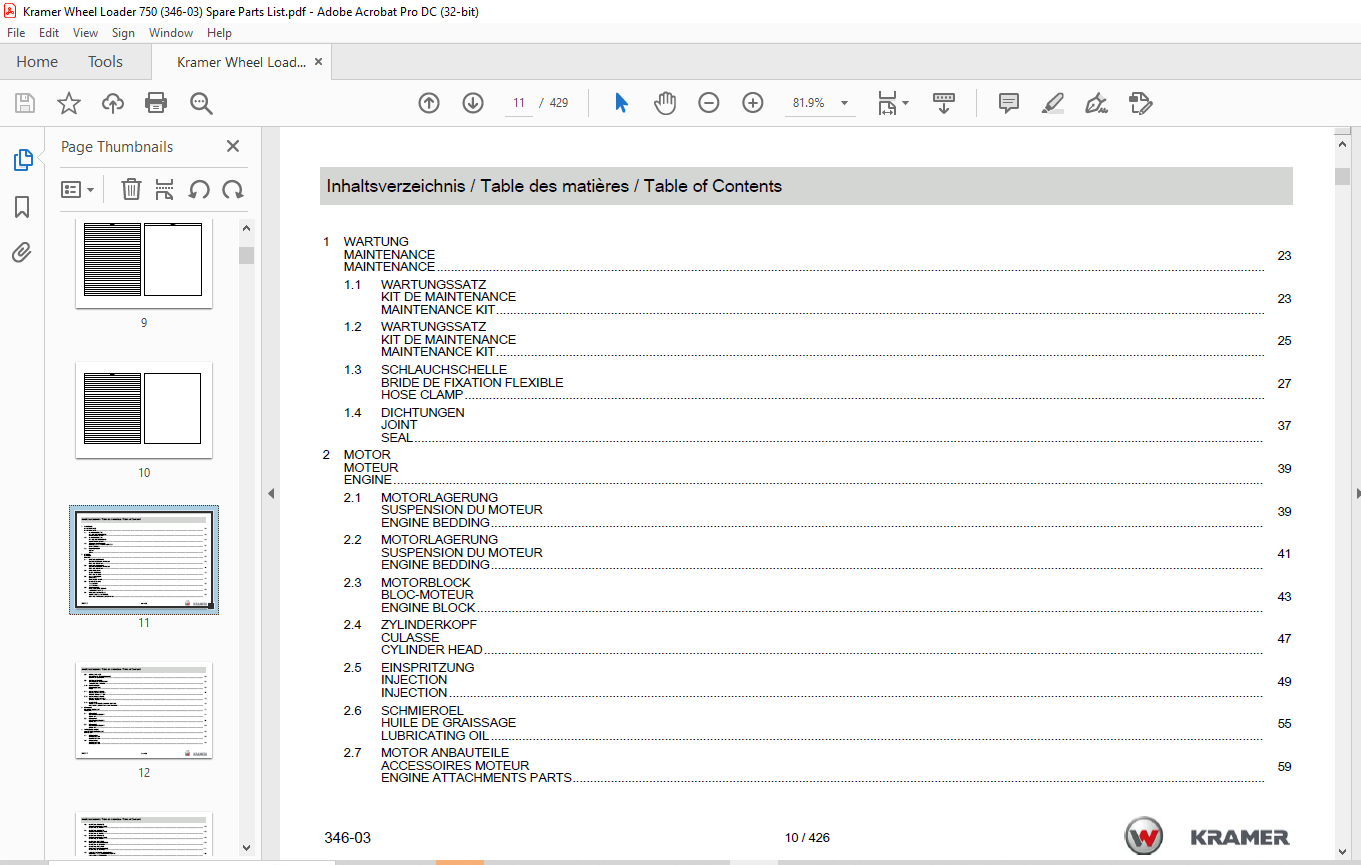Expand the right tools pane arrow

click(x=1357, y=493)
